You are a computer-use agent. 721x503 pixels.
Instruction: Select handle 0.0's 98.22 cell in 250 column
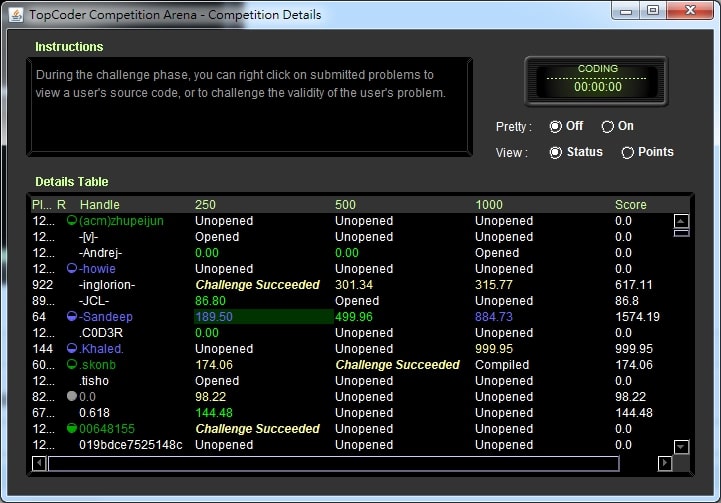(210, 397)
